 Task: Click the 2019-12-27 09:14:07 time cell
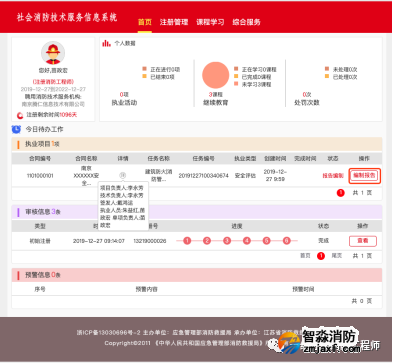pos(99,241)
